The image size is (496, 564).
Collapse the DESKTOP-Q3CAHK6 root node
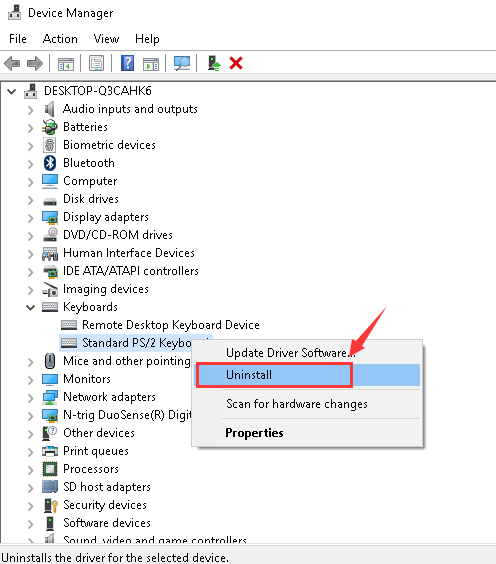tap(12, 91)
